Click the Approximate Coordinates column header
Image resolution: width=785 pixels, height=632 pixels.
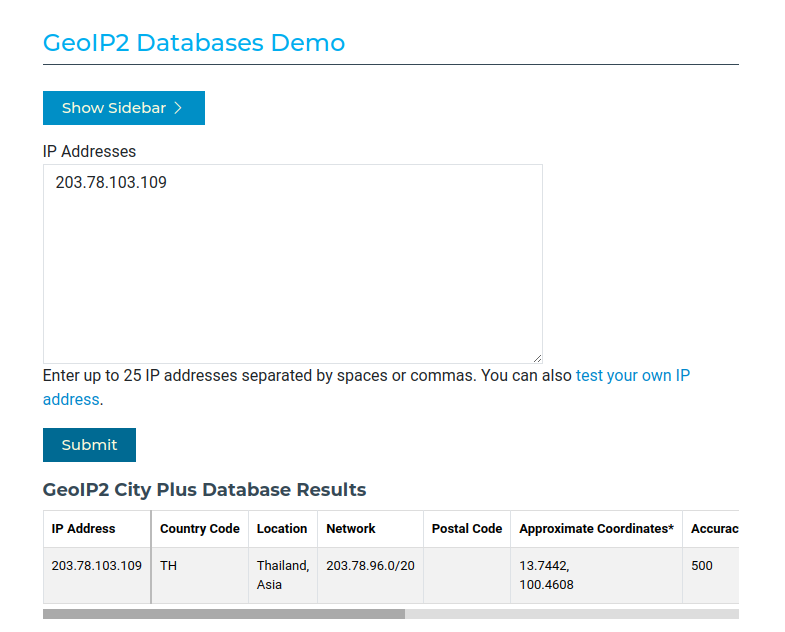pos(596,529)
